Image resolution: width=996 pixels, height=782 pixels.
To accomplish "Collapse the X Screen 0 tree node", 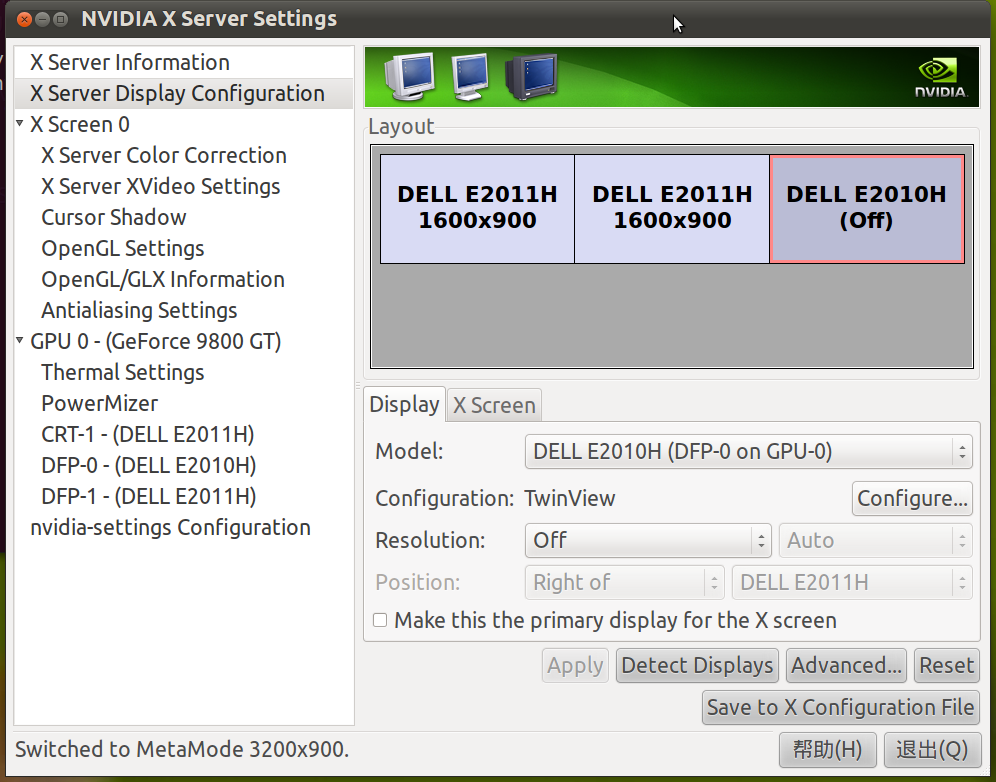I will pyautogui.click(x=20, y=123).
